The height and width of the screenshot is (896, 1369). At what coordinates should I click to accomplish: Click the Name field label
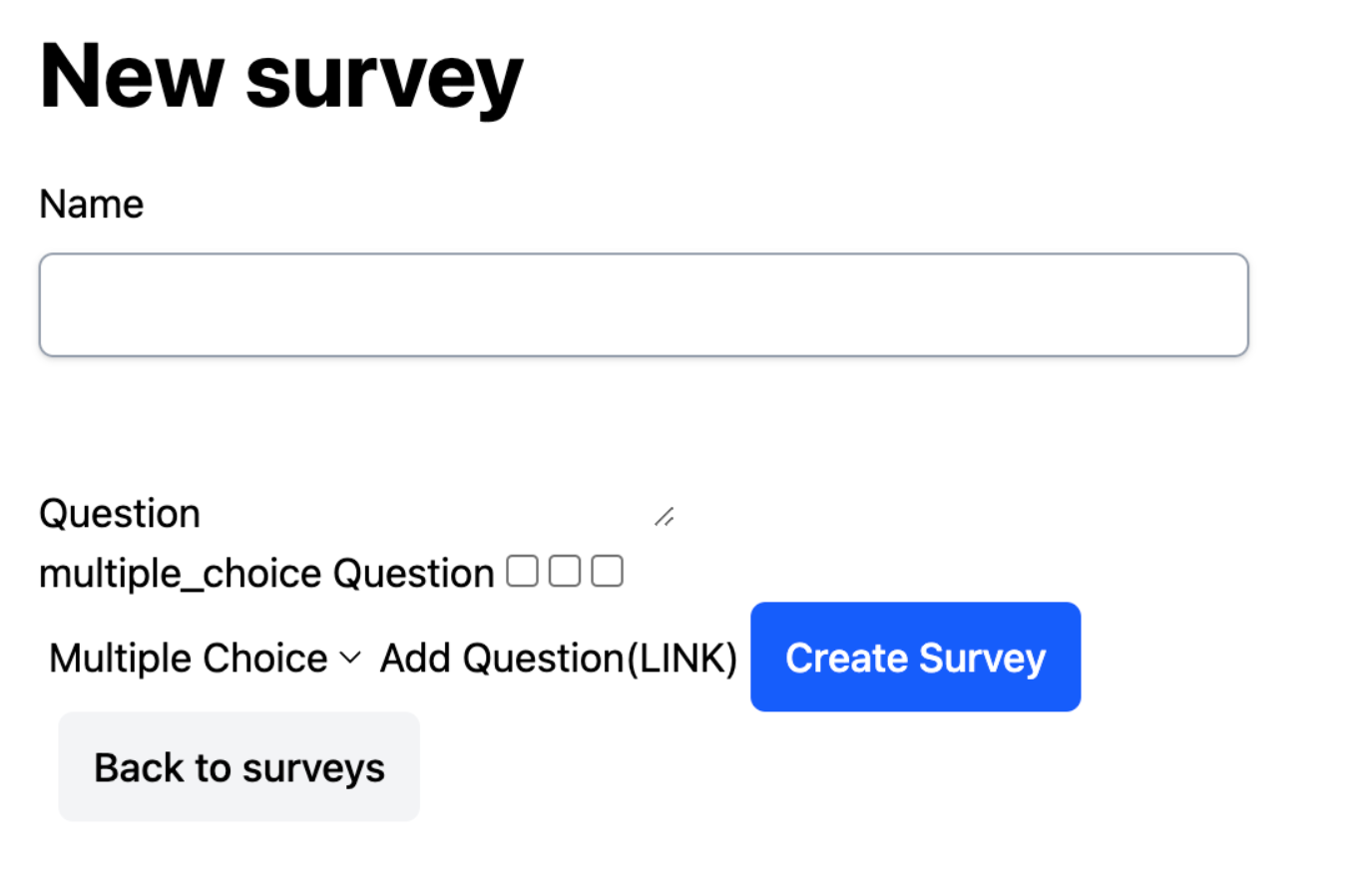91,204
